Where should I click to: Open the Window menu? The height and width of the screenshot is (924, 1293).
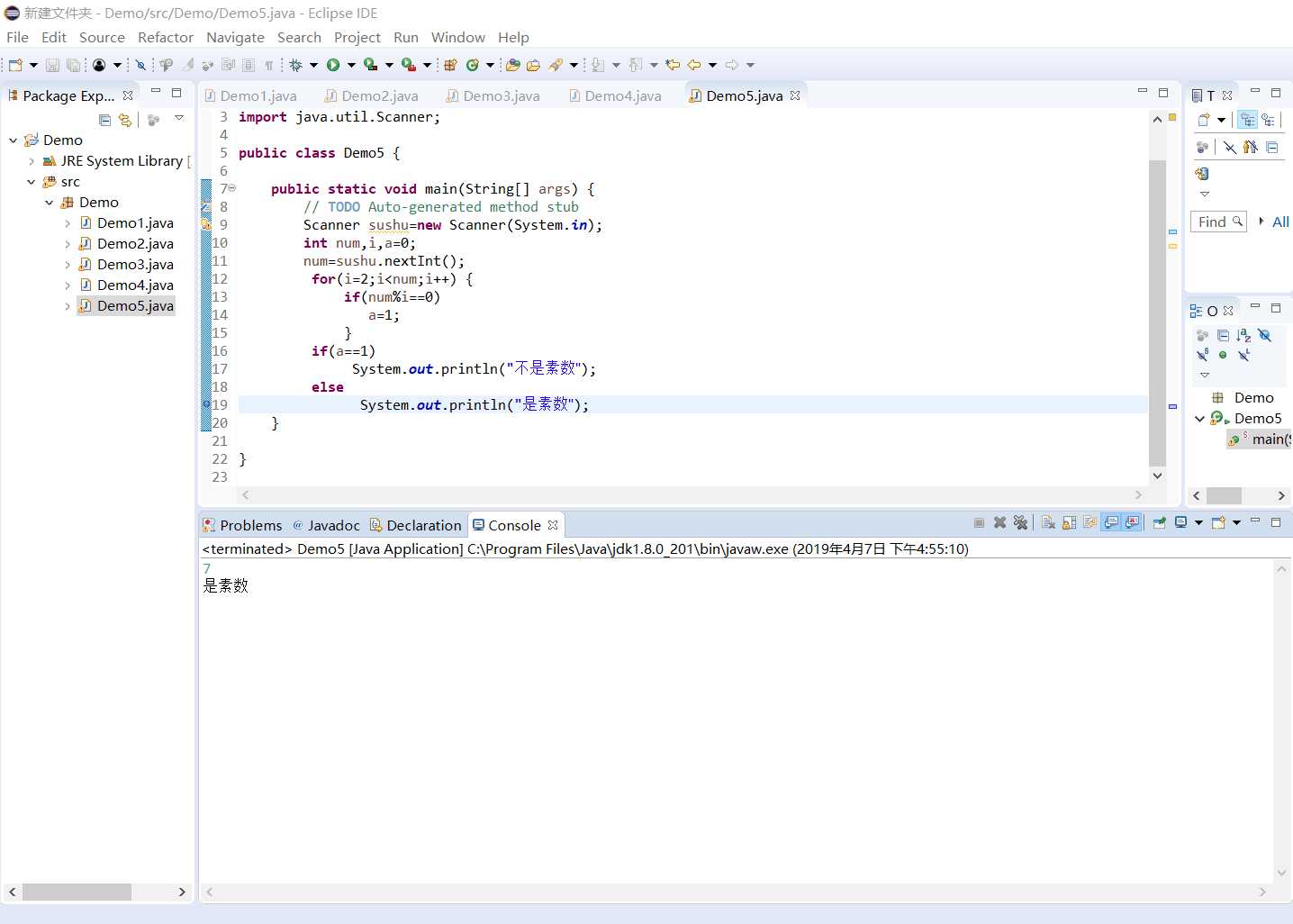pyautogui.click(x=457, y=37)
